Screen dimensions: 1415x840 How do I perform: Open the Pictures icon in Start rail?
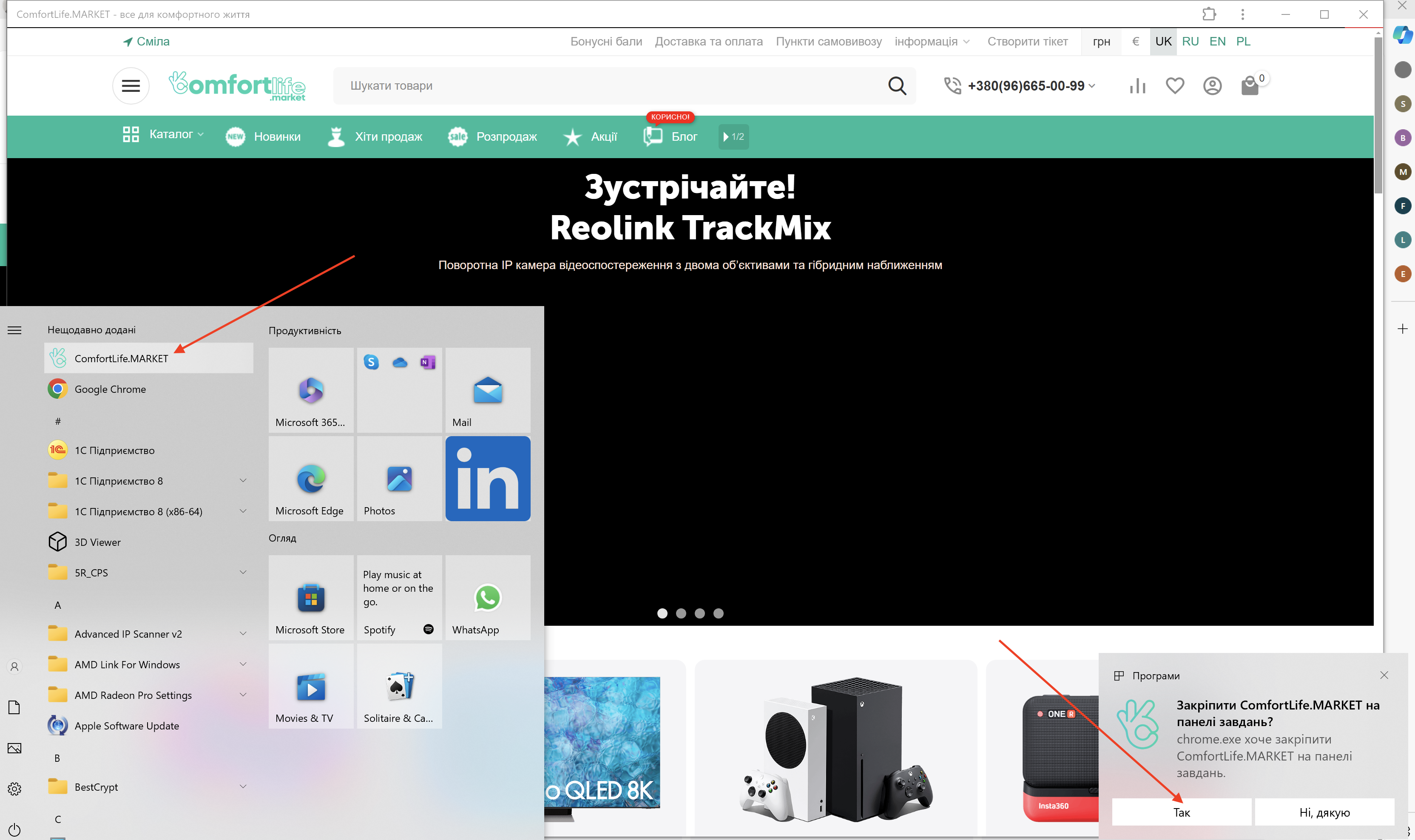click(x=14, y=748)
